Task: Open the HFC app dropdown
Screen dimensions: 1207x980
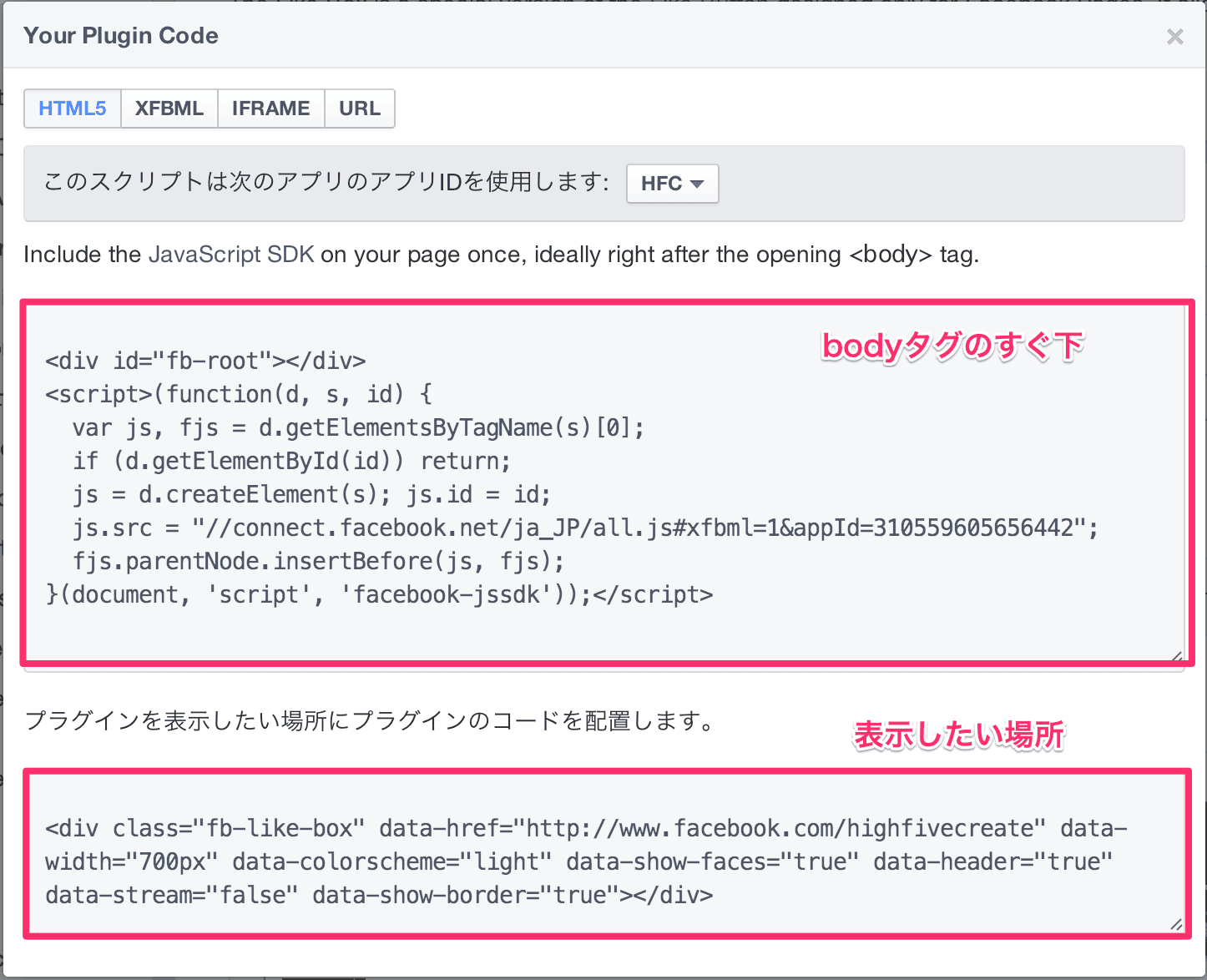Action: (x=672, y=184)
